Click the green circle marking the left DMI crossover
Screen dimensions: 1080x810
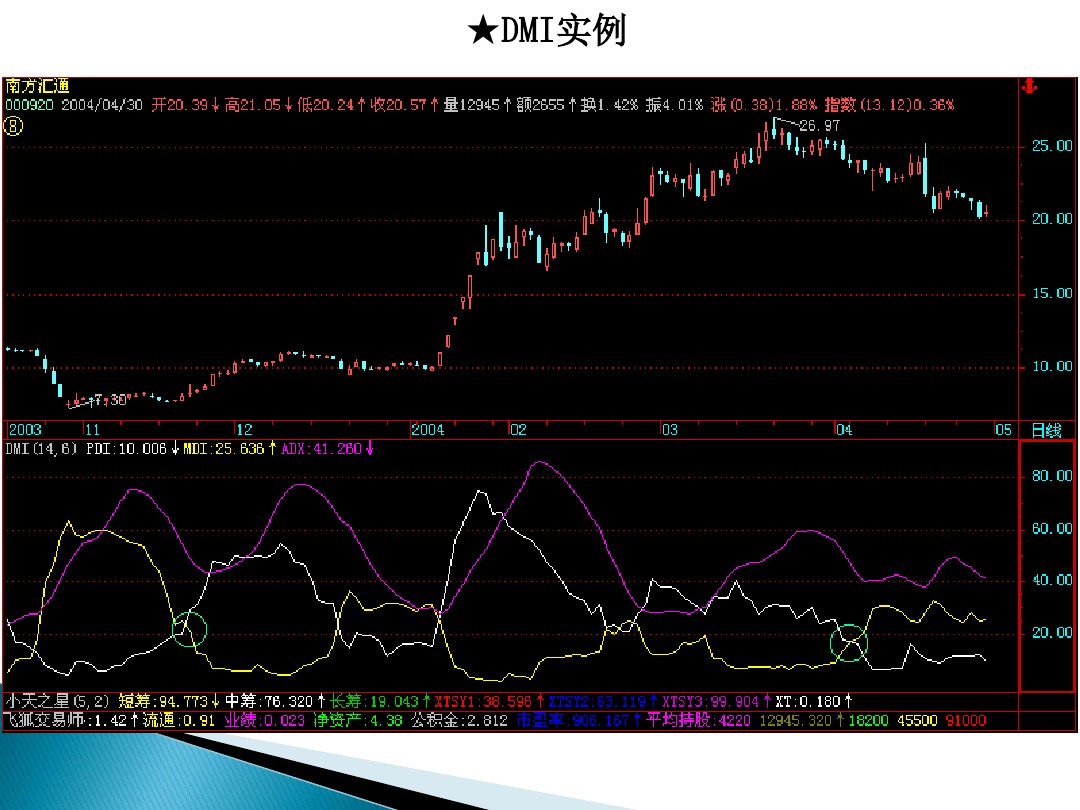pos(190,629)
